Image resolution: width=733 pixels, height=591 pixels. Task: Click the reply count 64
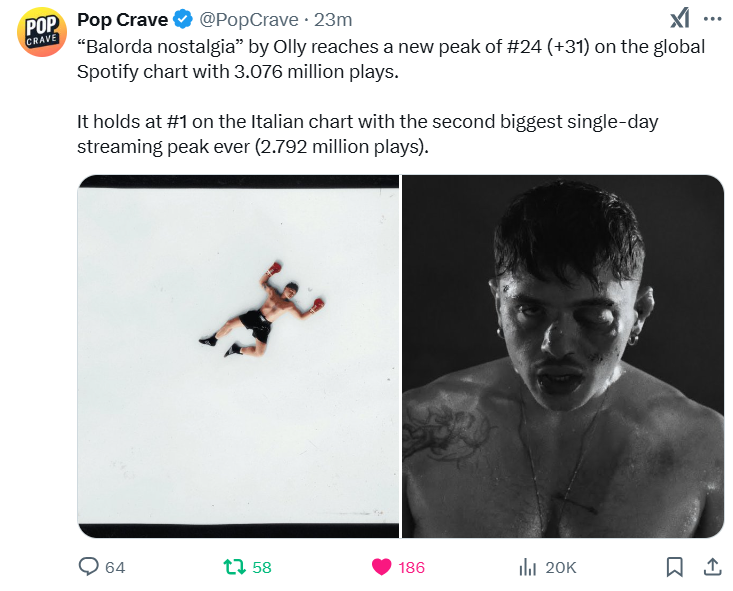pos(115,567)
